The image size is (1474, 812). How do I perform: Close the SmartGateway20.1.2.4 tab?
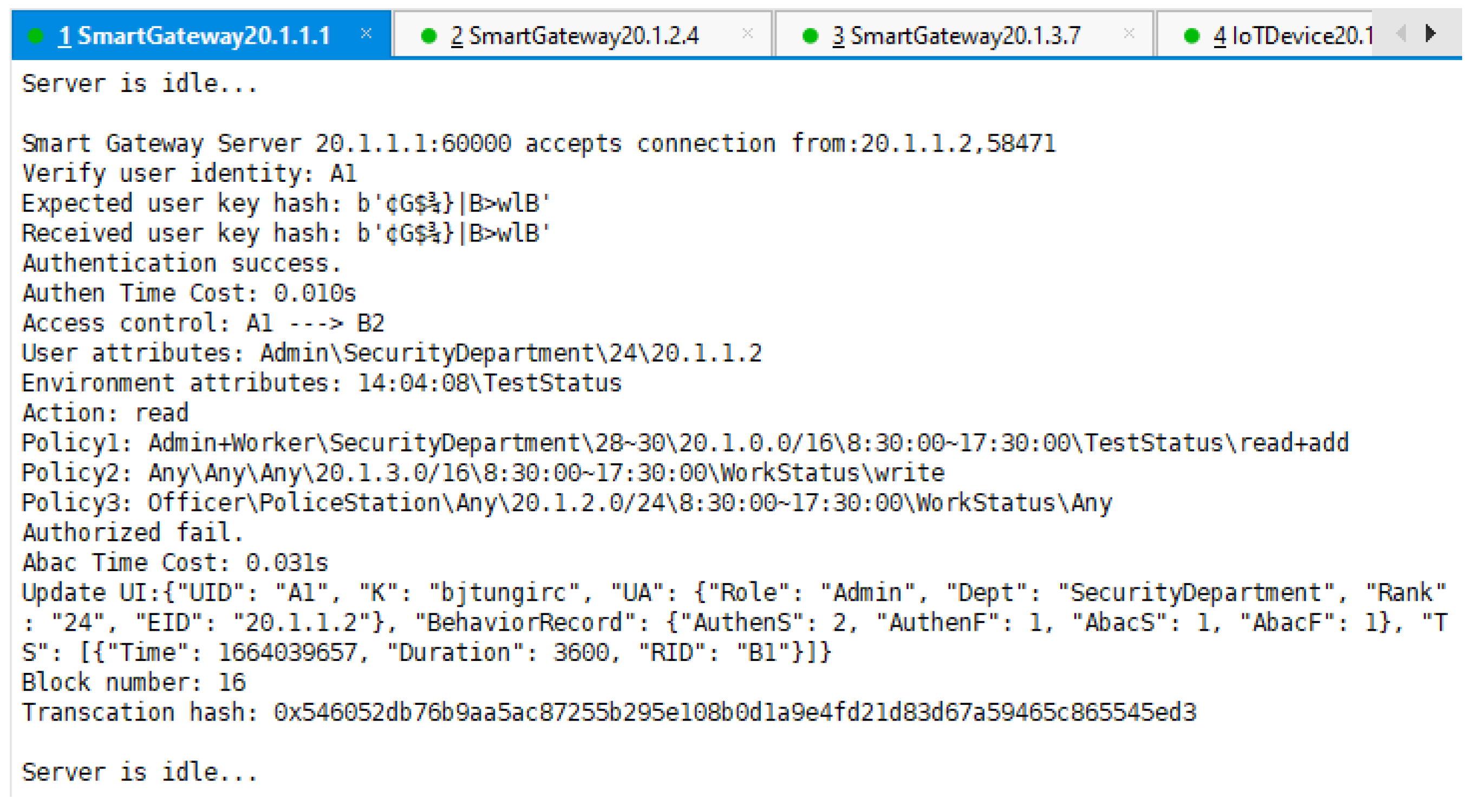(x=747, y=33)
